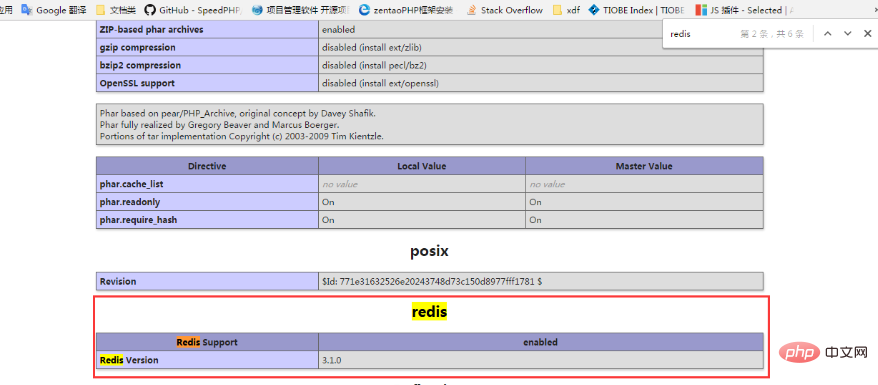Click the '3.1.0' Redis version value

click(x=331, y=360)
